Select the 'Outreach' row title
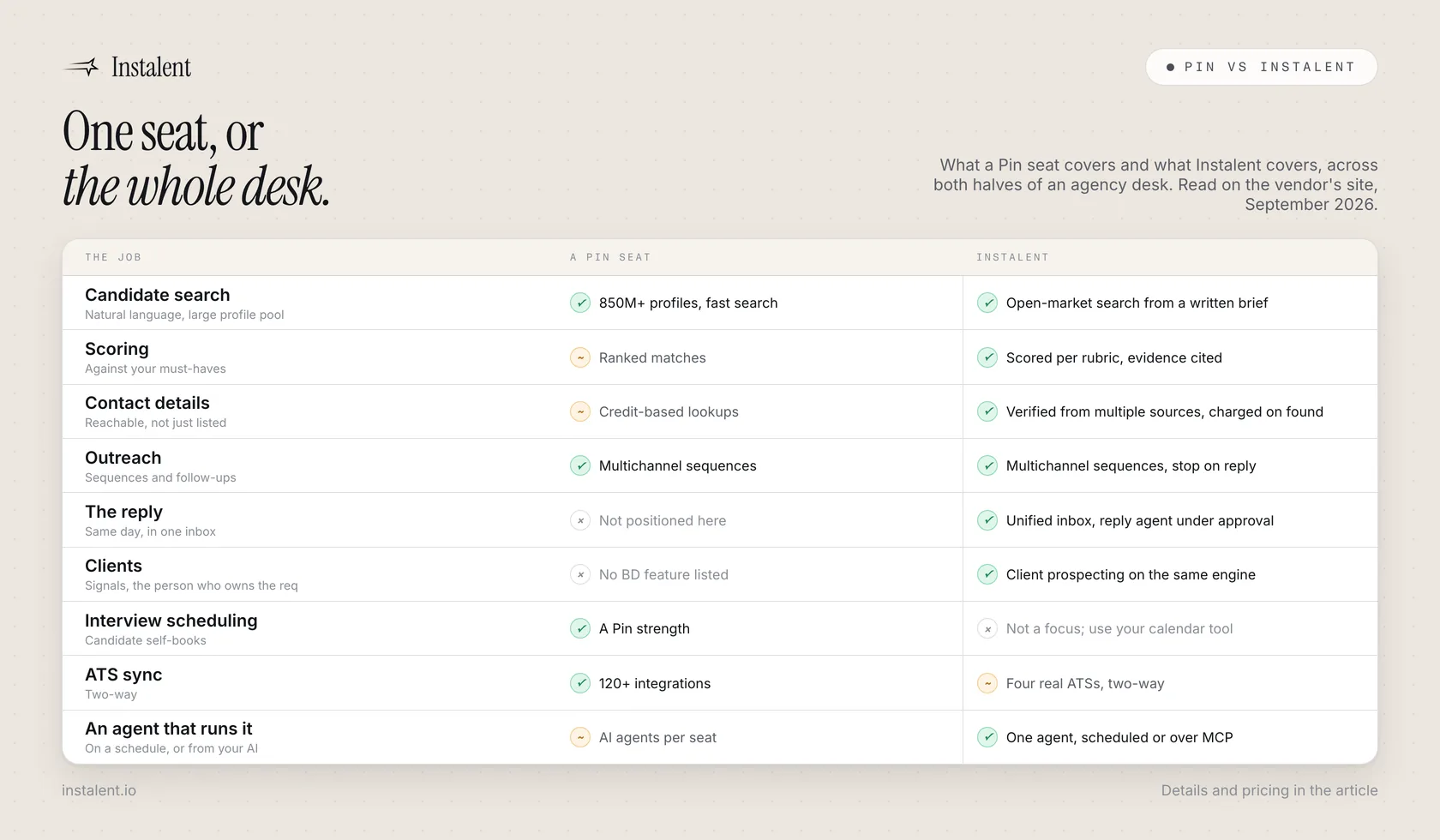1440x840 pixels. (123, 458)
